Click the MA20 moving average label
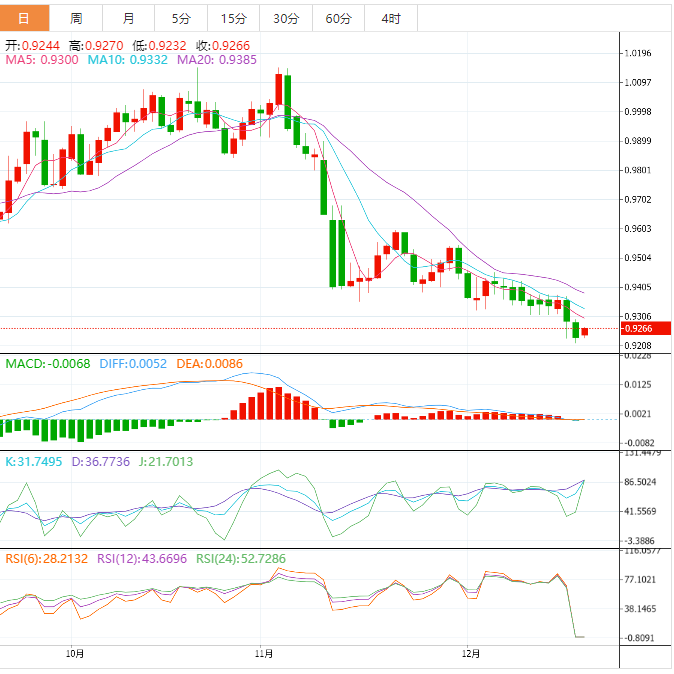Viewport: 674px width, 674px height. coord(216,60)
